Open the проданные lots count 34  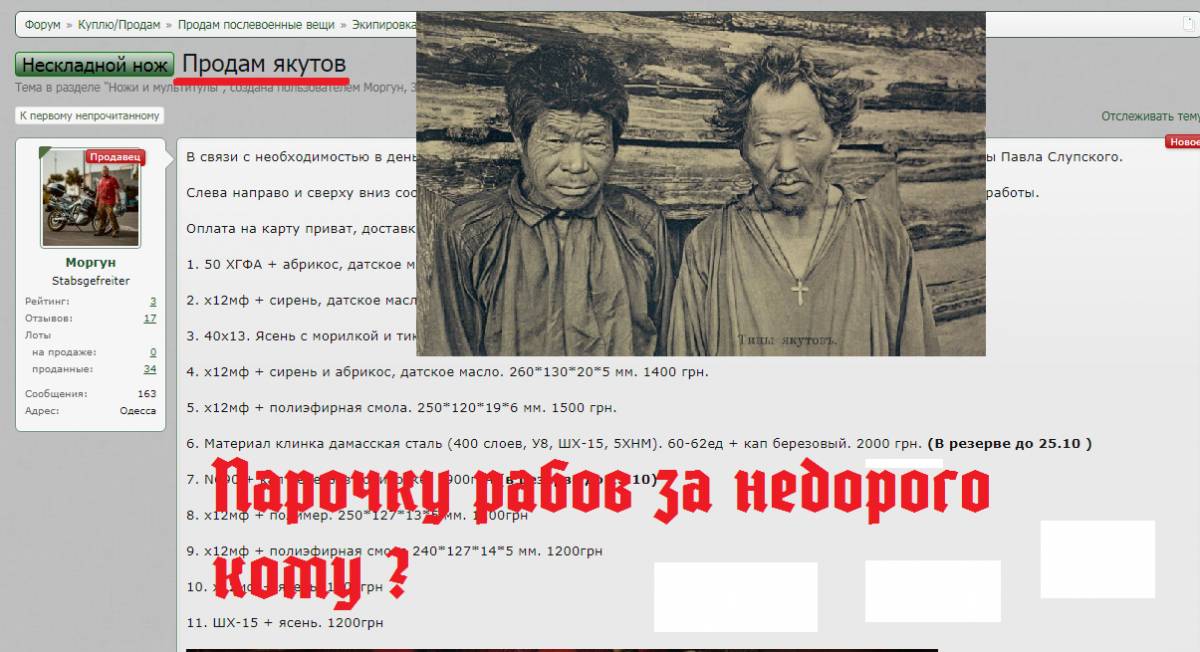click(x=150, y=369)
